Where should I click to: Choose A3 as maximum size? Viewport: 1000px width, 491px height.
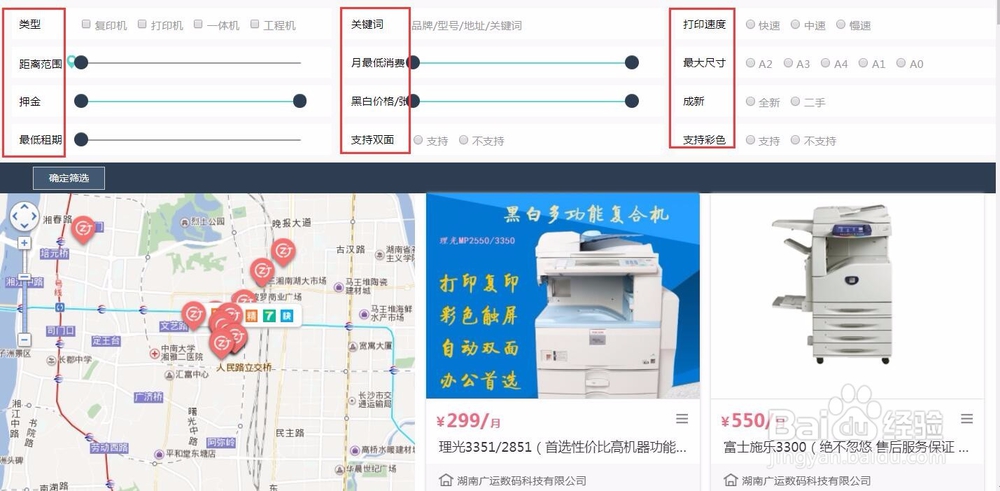[788, 62]
